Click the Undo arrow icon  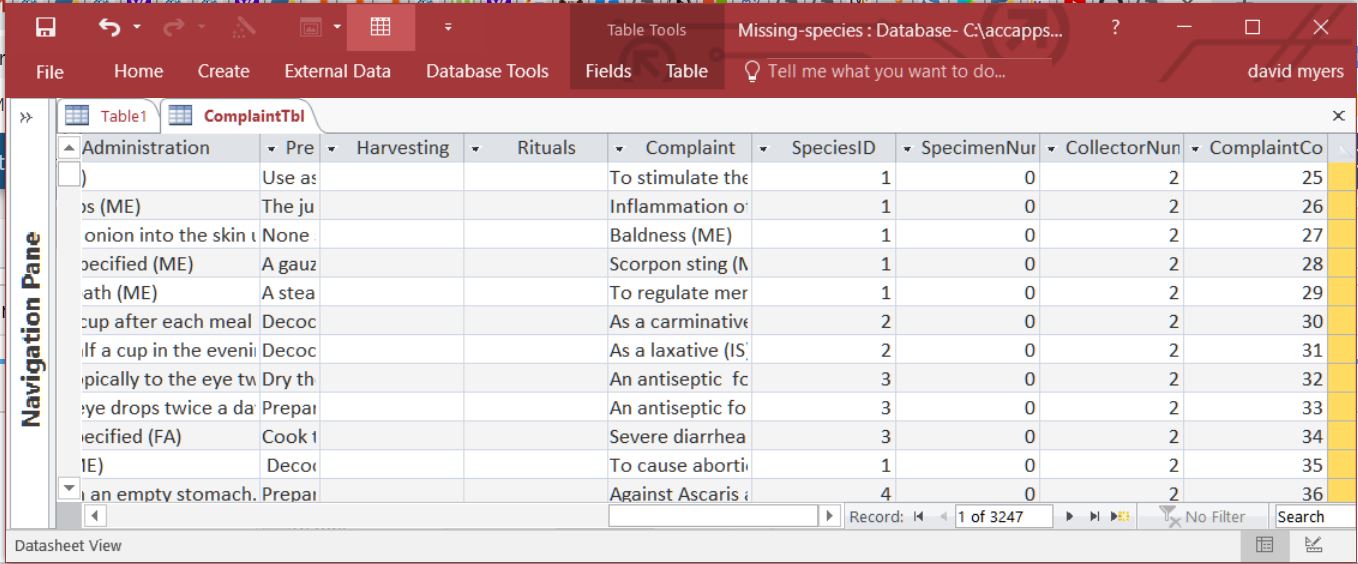(x=109, y=27)
